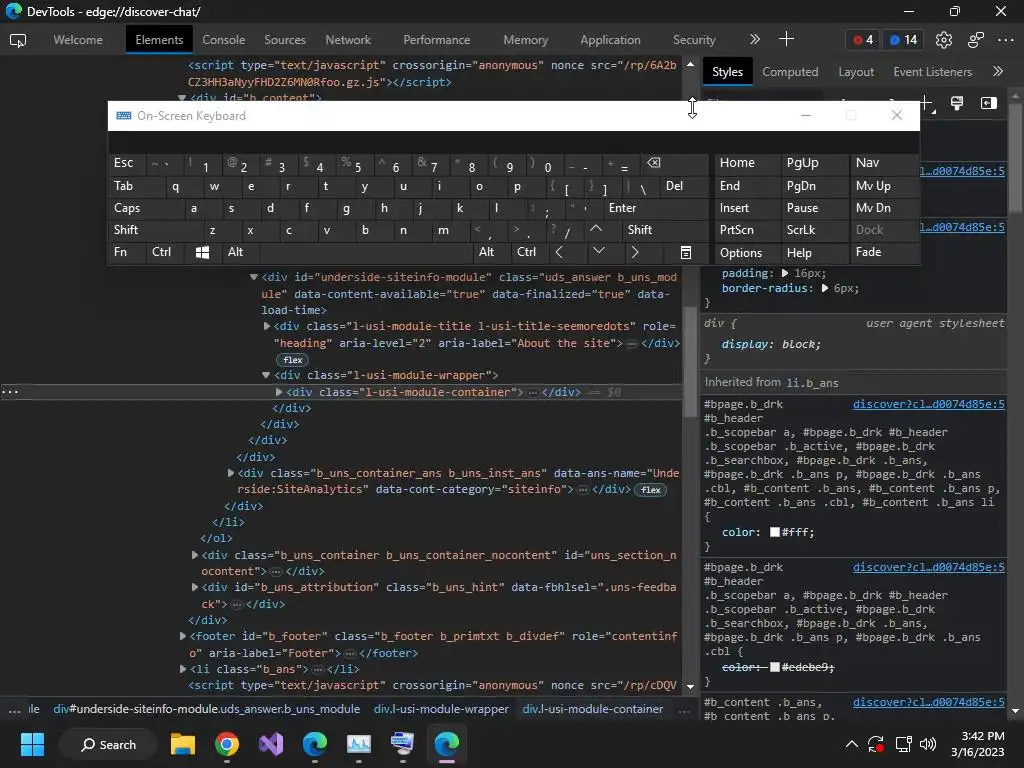
Task: Click div.l-usi-module-wrapper in breadcrumb
Action: tap(441, 709)
